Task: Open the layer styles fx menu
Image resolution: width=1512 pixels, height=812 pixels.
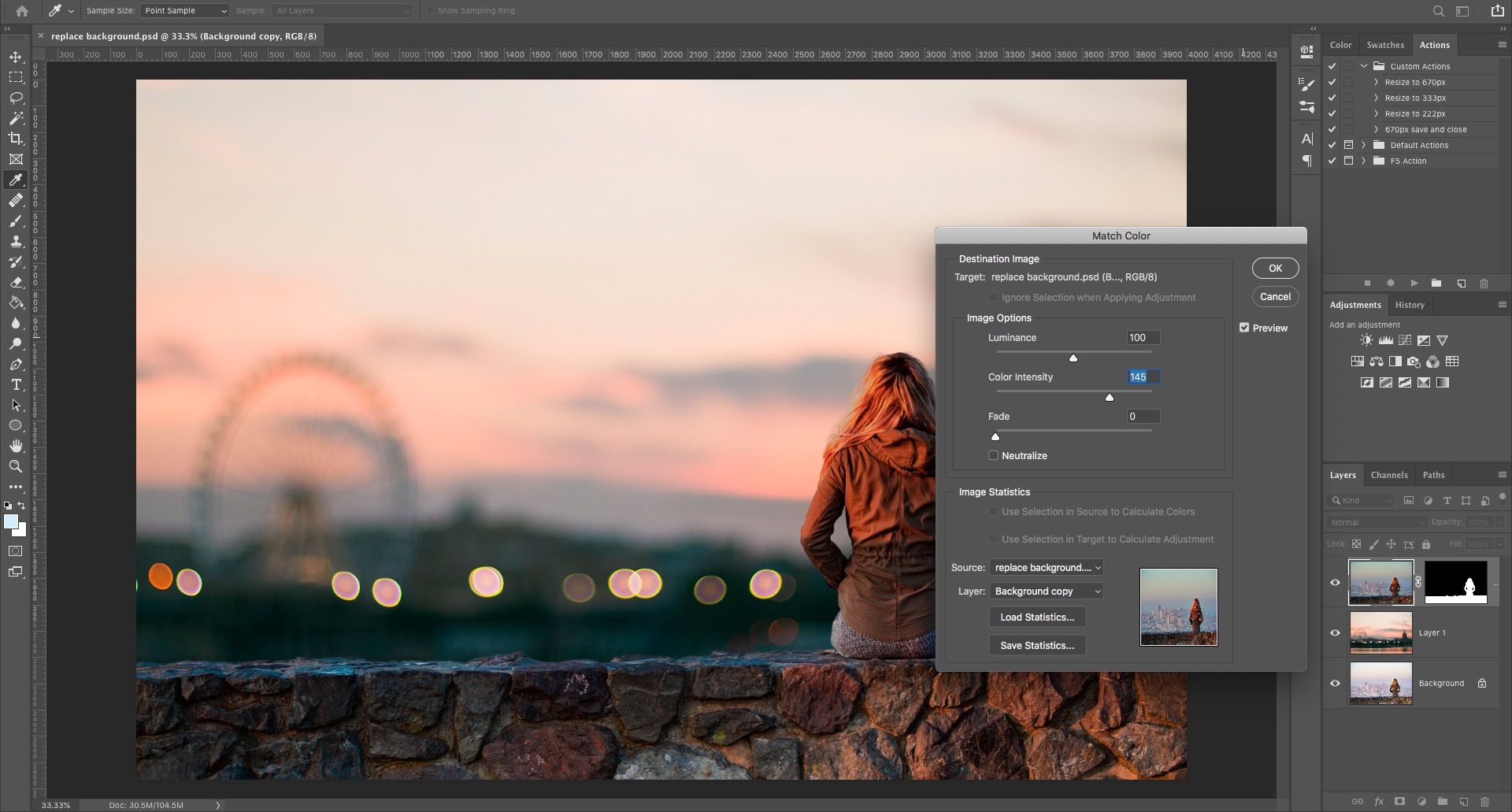Action: tap(1377, 801)
